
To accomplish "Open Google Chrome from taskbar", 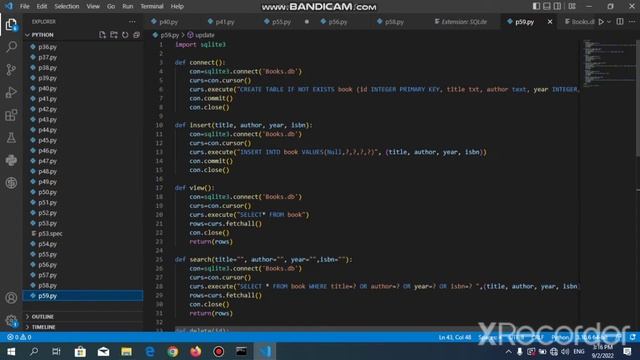I will tap(173, 351).
